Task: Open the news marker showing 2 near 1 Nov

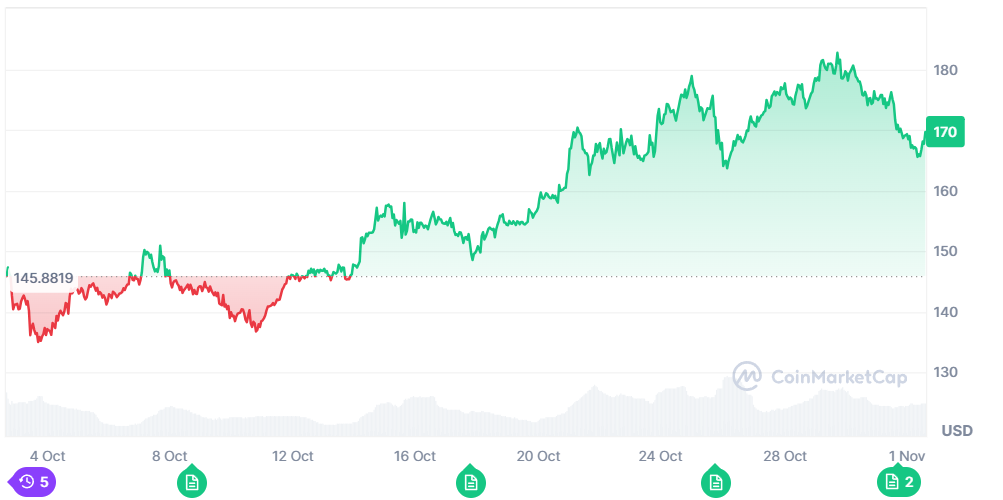Action: point(900,482)
